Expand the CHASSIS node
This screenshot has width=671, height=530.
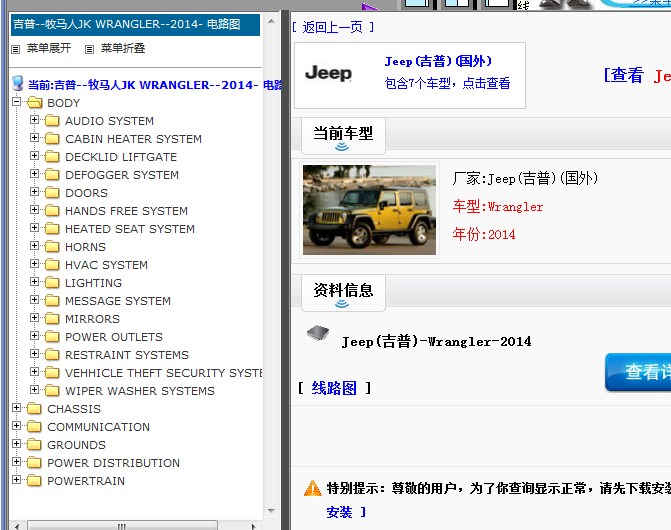[17, 408]
